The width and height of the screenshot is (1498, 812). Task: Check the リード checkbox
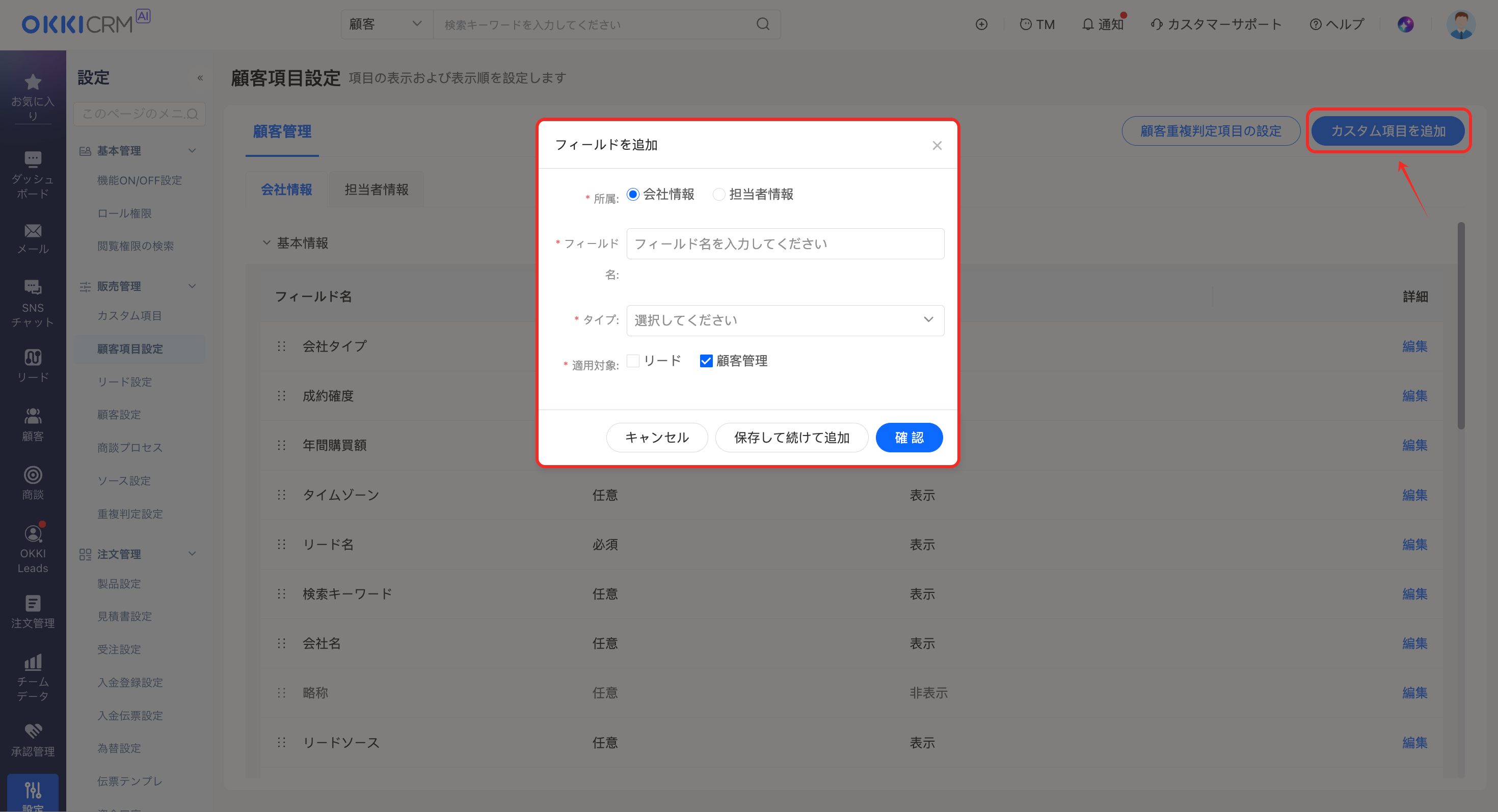click(633, 361)
